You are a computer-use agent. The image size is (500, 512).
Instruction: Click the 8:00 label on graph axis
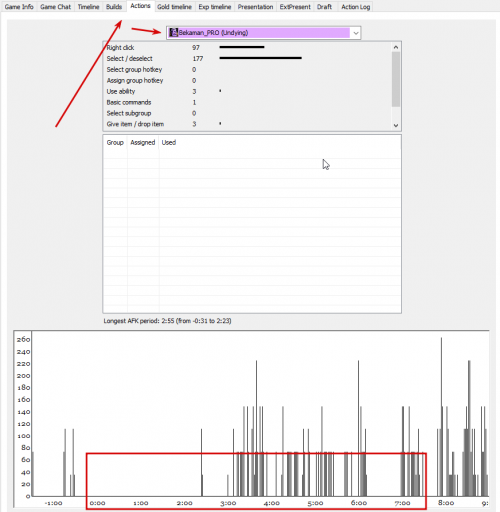coord(446,503)
